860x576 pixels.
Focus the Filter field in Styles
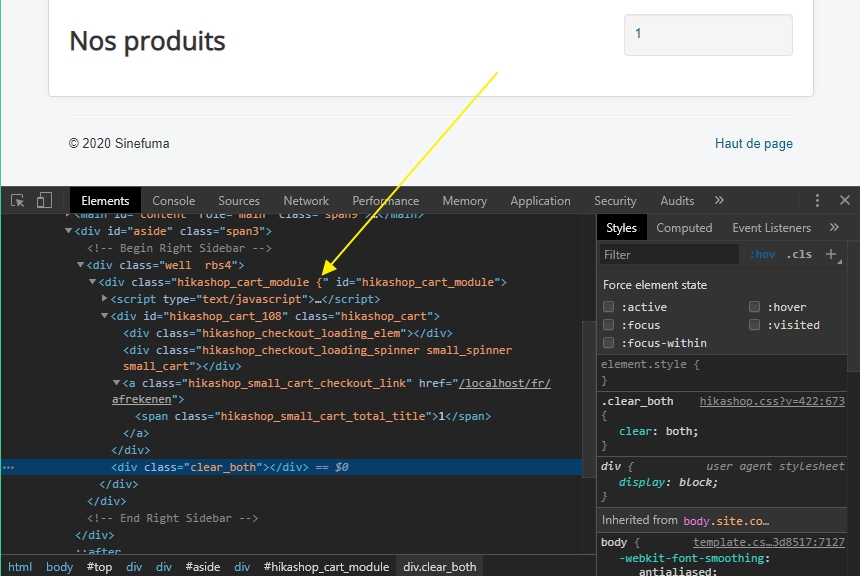pyautogui.click(x=670, y=254)
